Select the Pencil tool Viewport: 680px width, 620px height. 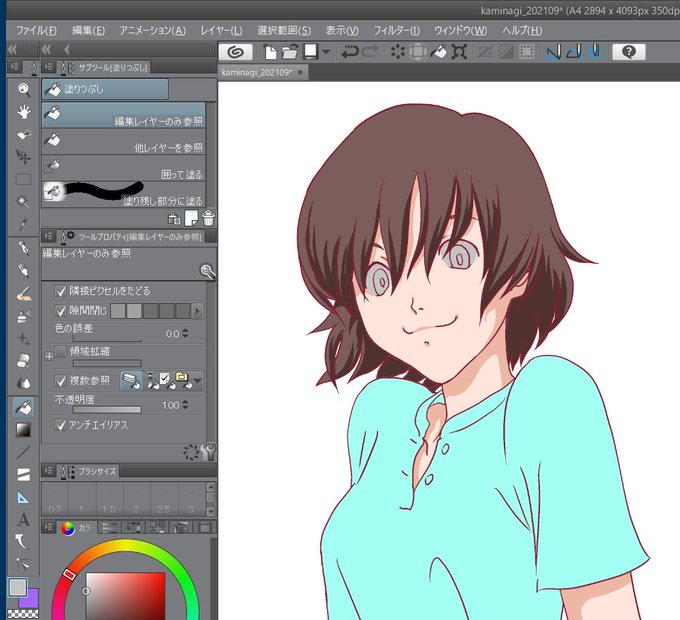click(x=23, y=271)
